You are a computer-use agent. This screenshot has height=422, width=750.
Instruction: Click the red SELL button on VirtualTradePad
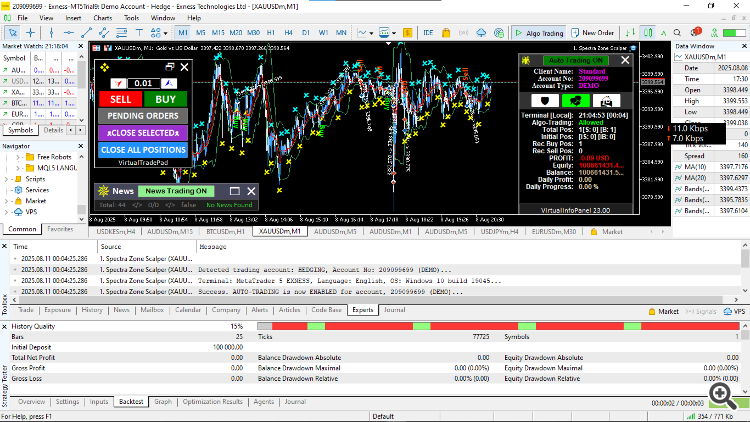click(121, 99)
